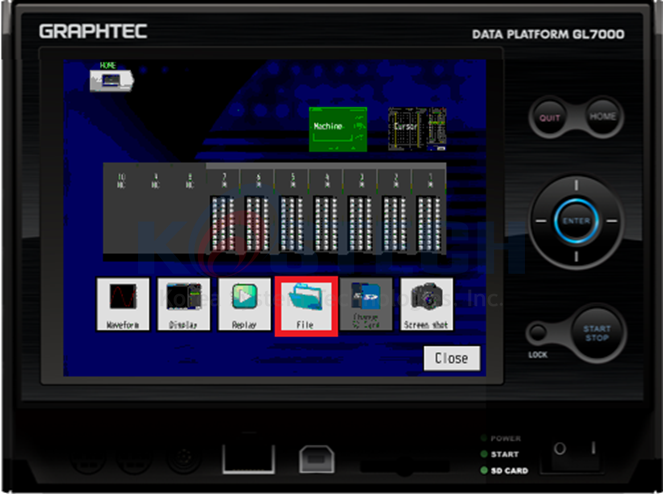Select module slot 2
The image size is (663, 494).
coord(395,211)
